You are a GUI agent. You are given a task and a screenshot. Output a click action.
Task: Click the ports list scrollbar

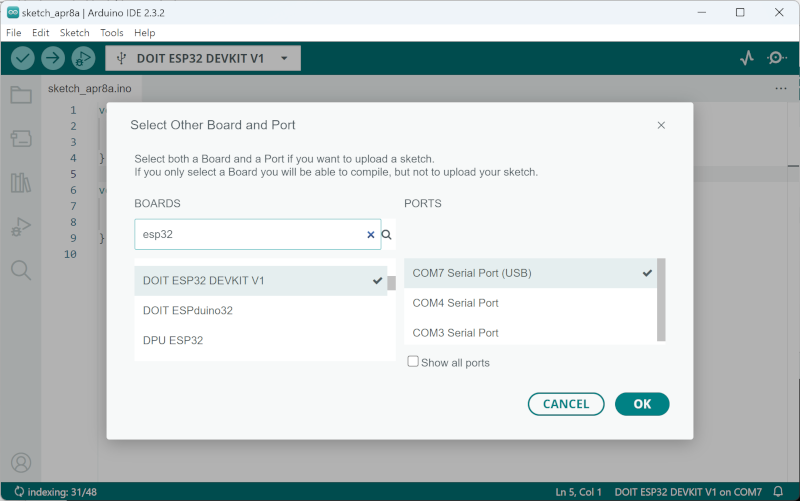661,300
